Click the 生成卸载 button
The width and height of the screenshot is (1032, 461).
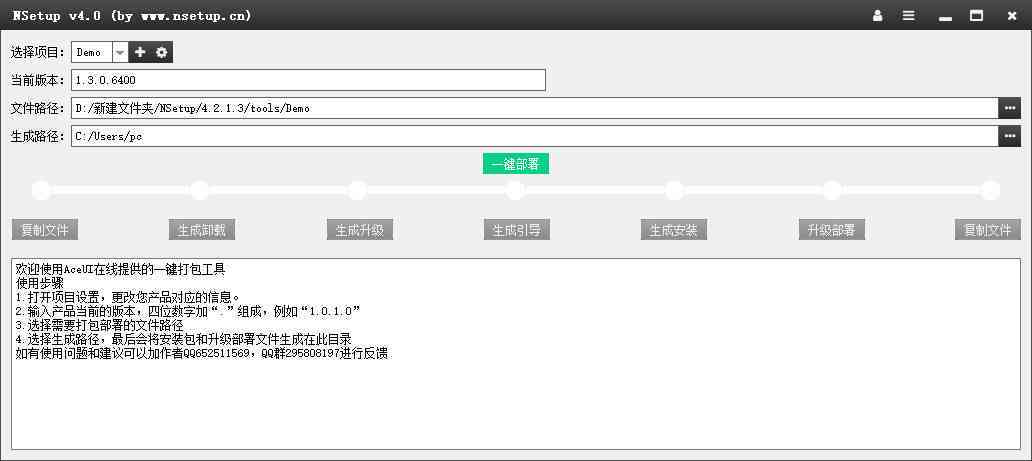(202, 230)
